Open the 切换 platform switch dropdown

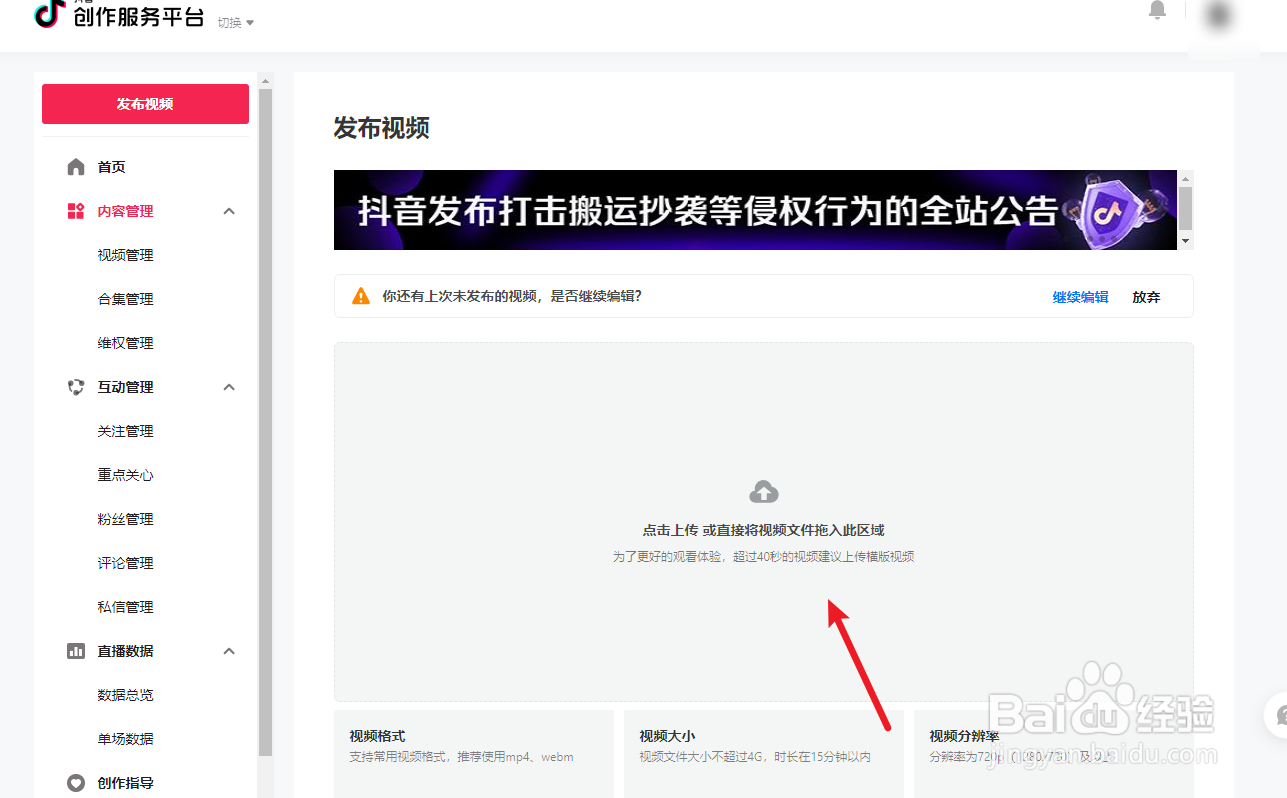[x=236, y=22]
